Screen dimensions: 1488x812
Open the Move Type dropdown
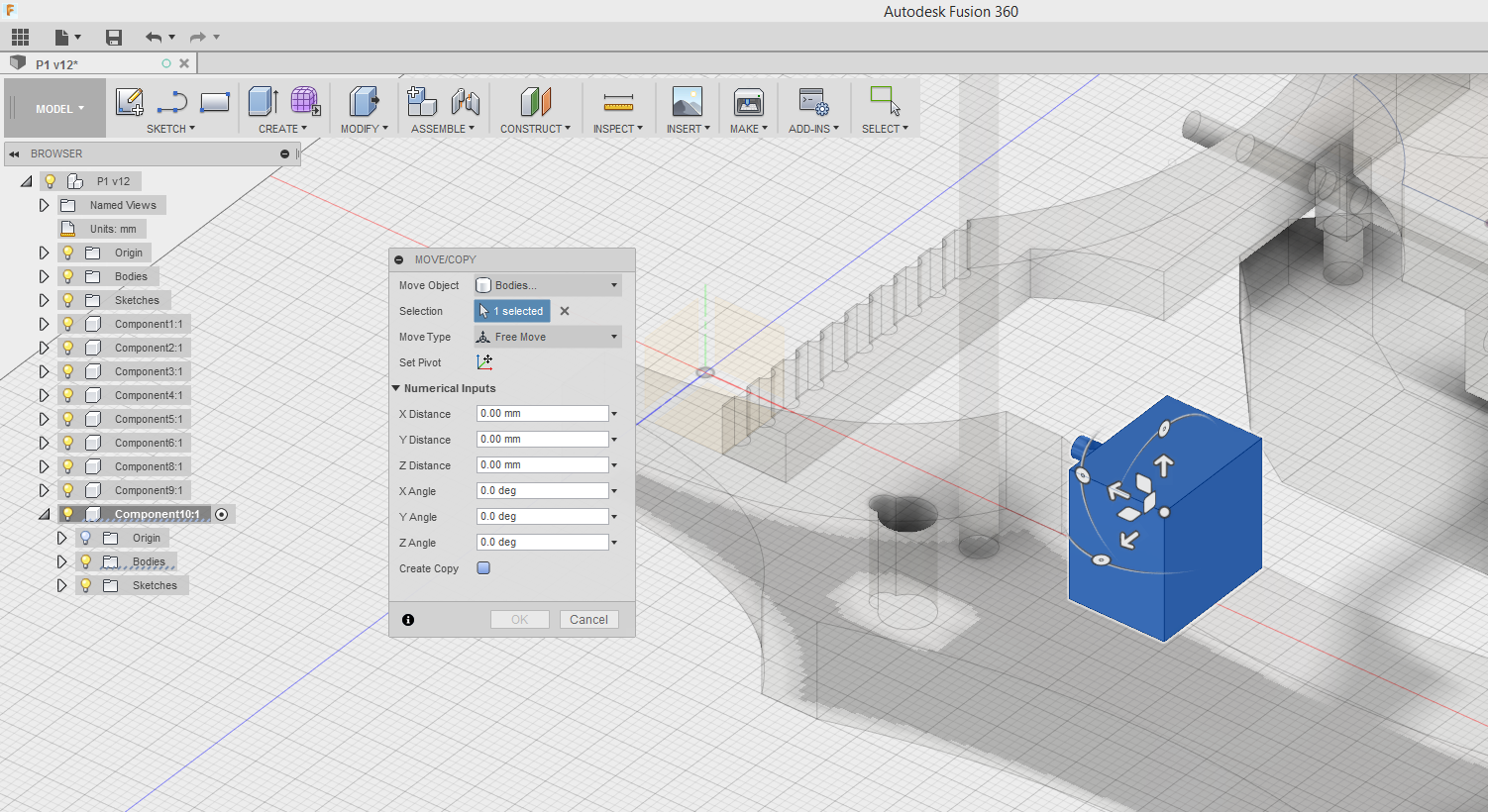(x=548, y=337)
